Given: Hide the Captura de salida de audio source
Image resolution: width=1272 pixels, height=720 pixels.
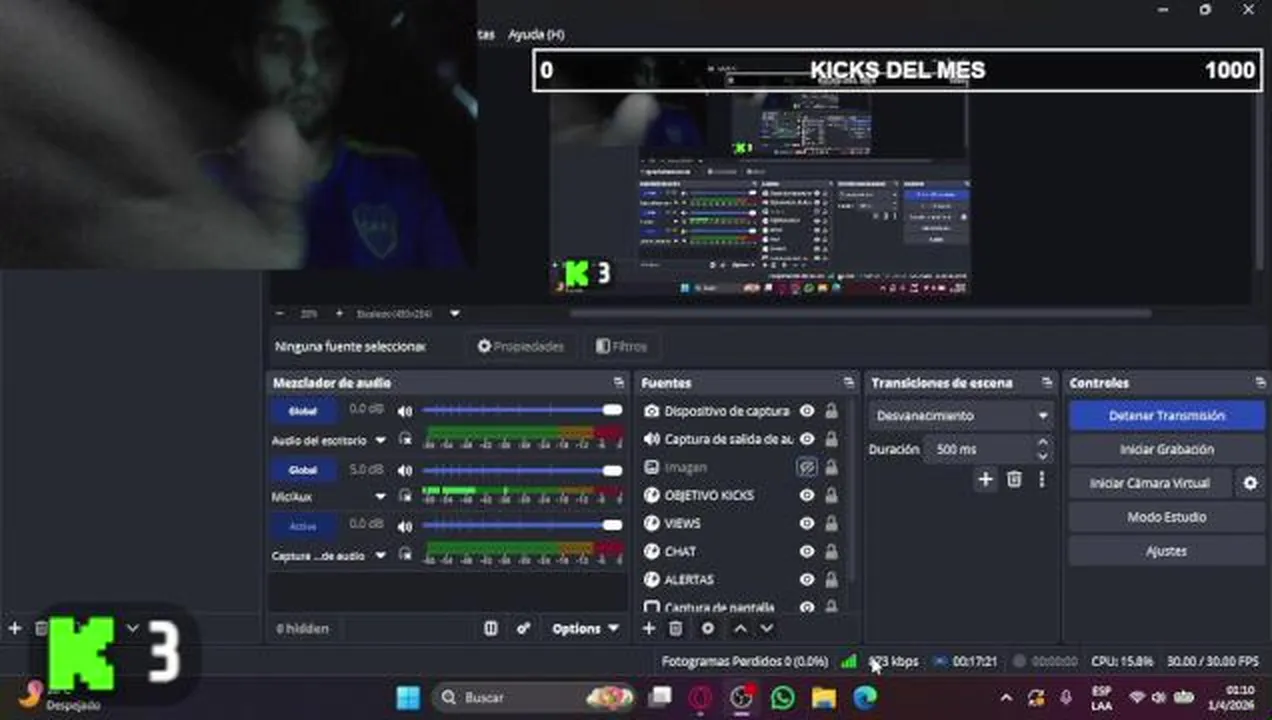Looking at the screenshot, I should pos(807,439).
